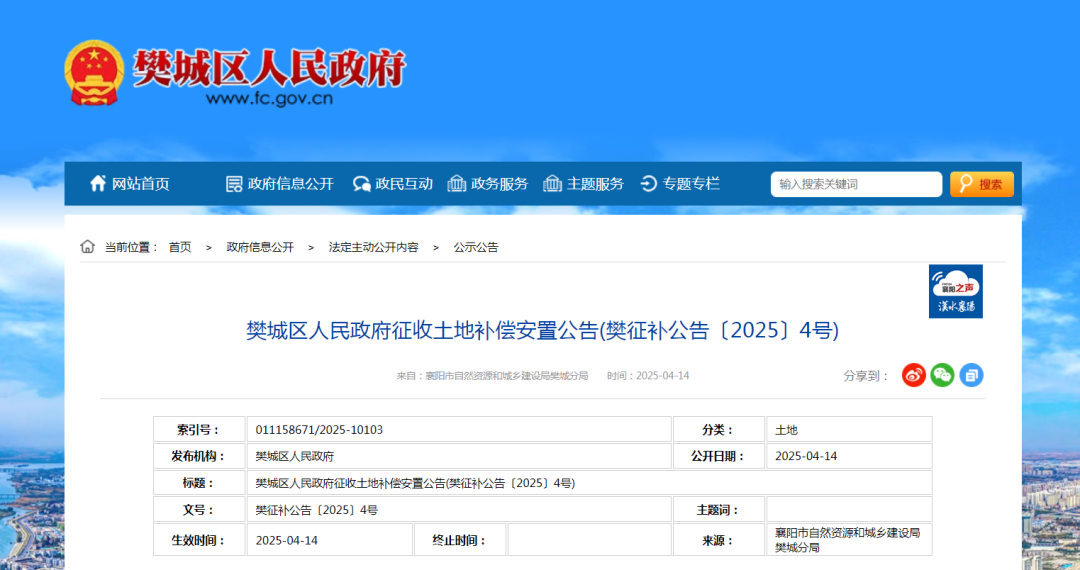Select 樊城区人民政府 publisher cell
The image size is (1080, 570).
coord(459,456)
